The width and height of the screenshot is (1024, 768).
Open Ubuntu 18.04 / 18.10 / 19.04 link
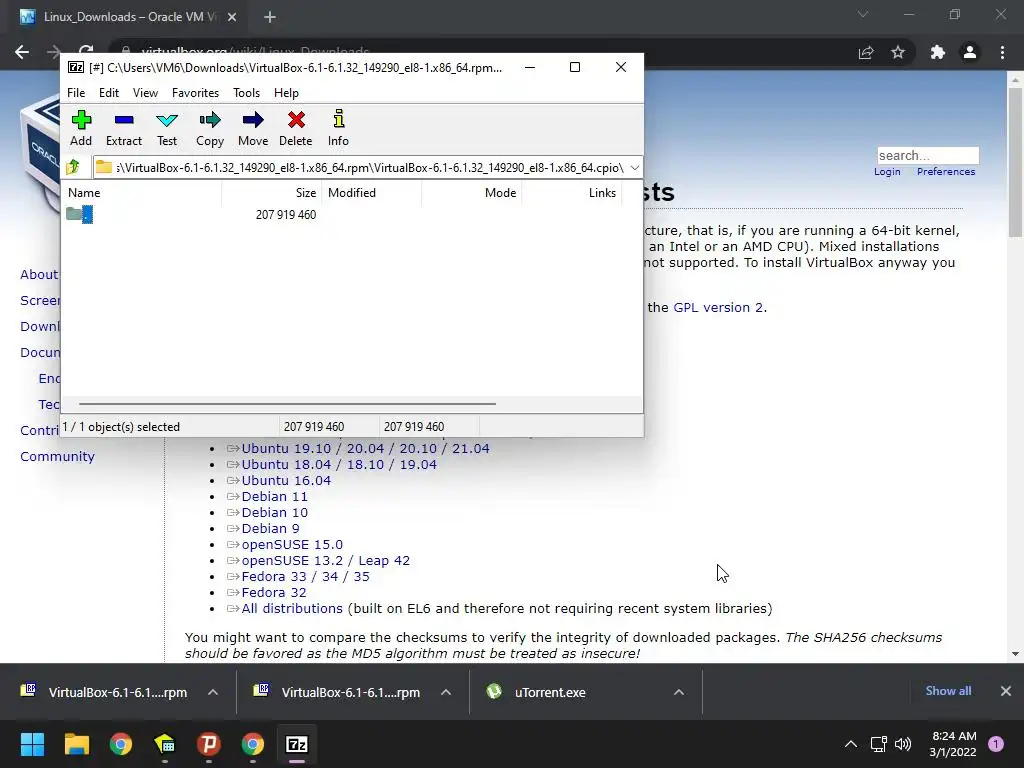339,465
